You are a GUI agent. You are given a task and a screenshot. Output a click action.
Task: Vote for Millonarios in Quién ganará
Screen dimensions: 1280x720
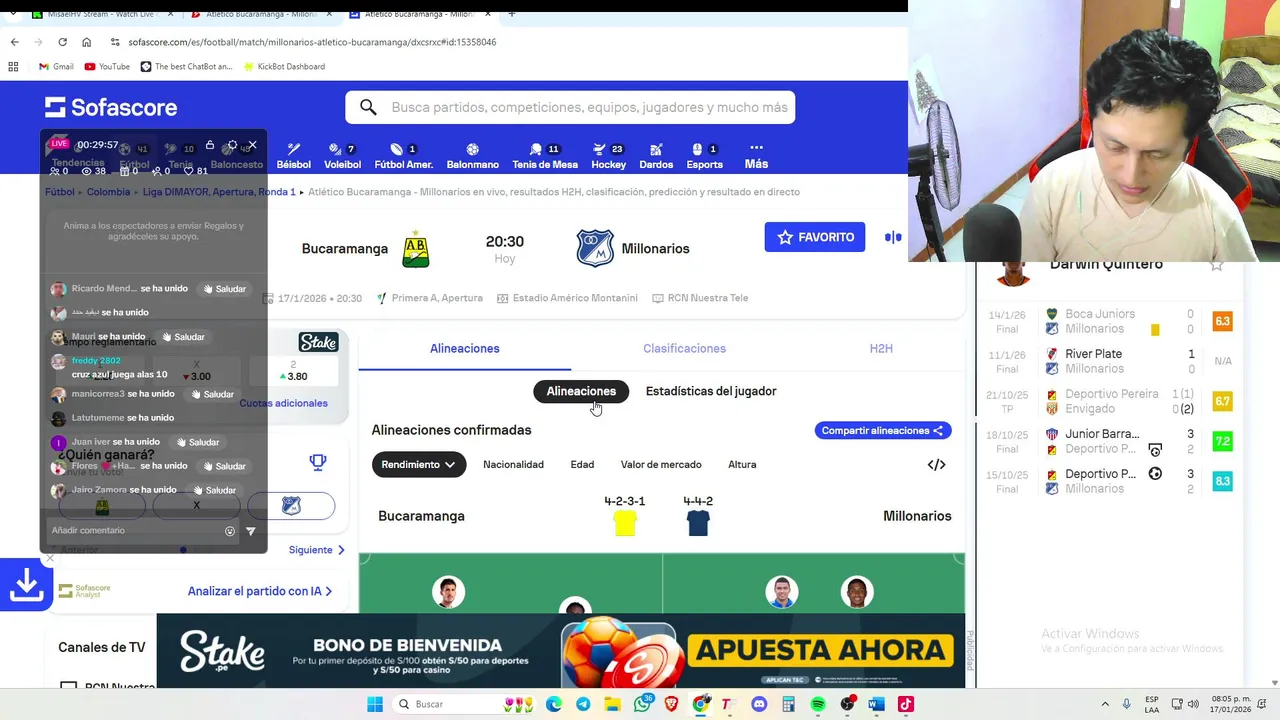[291, 506]
